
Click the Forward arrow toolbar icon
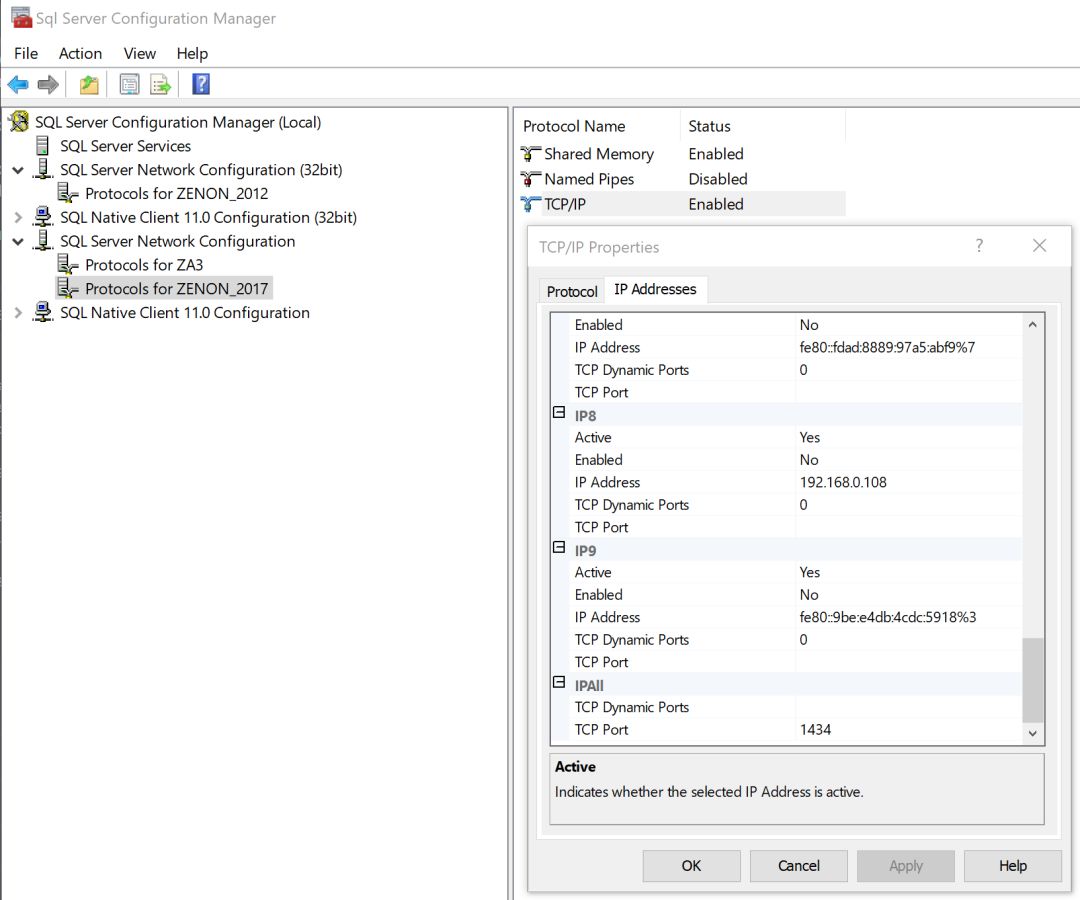pyautogui.click(x=48, y=85)
